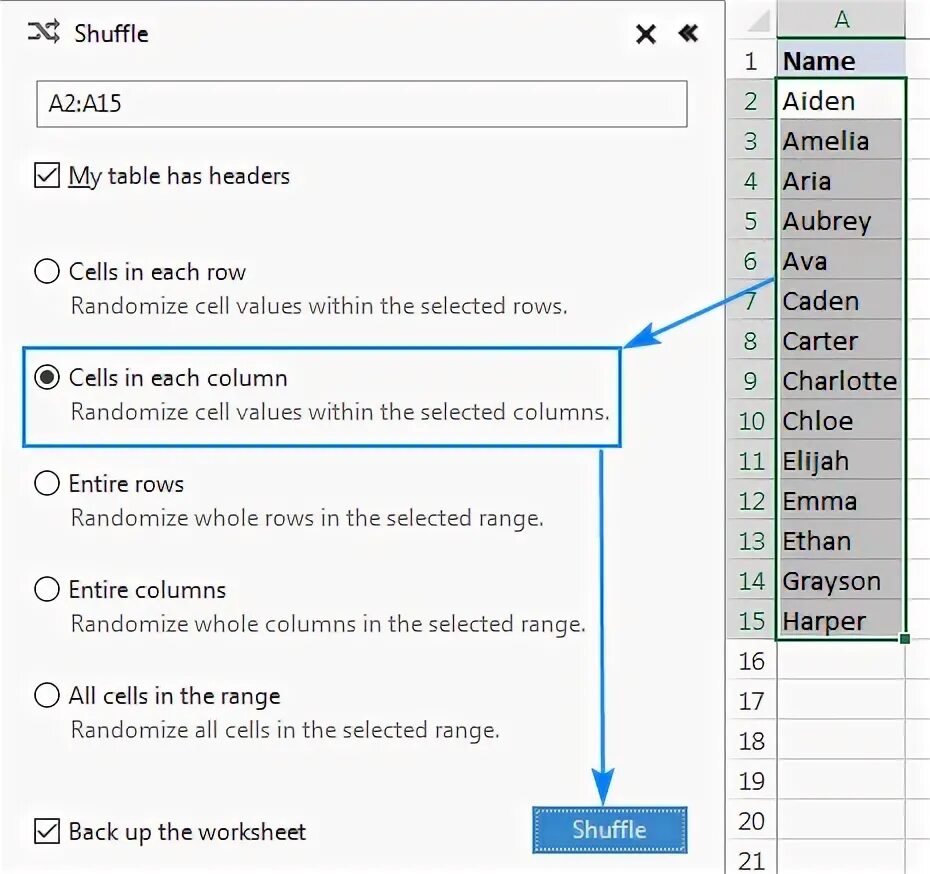Choose the Entire rows radio button
The height and width of the screenshot is (874, 930).
[47, 484]
